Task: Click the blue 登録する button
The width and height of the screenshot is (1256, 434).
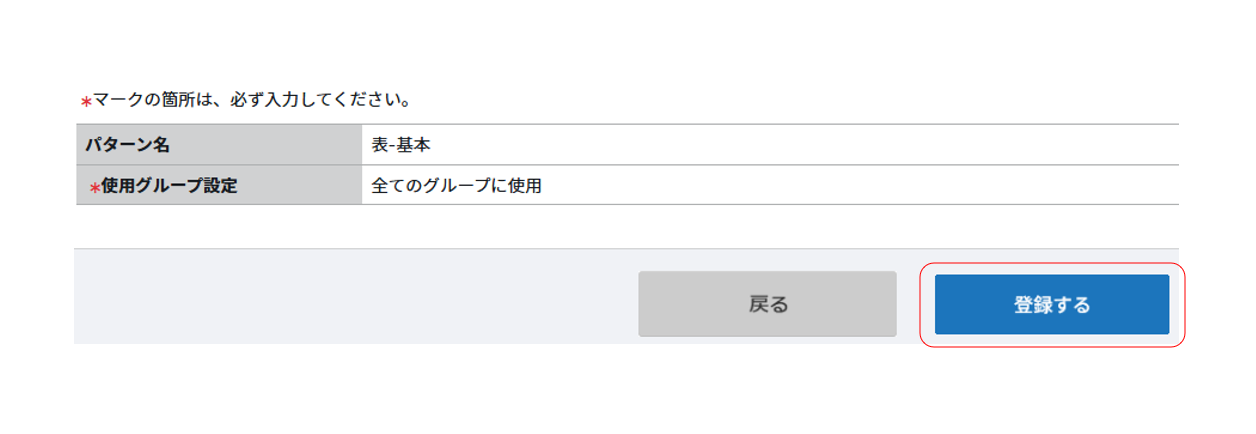Action: (x=1051, y=304)
